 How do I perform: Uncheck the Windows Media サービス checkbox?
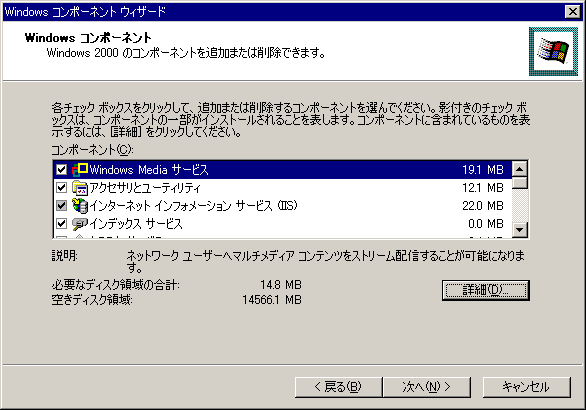point(61,170)
